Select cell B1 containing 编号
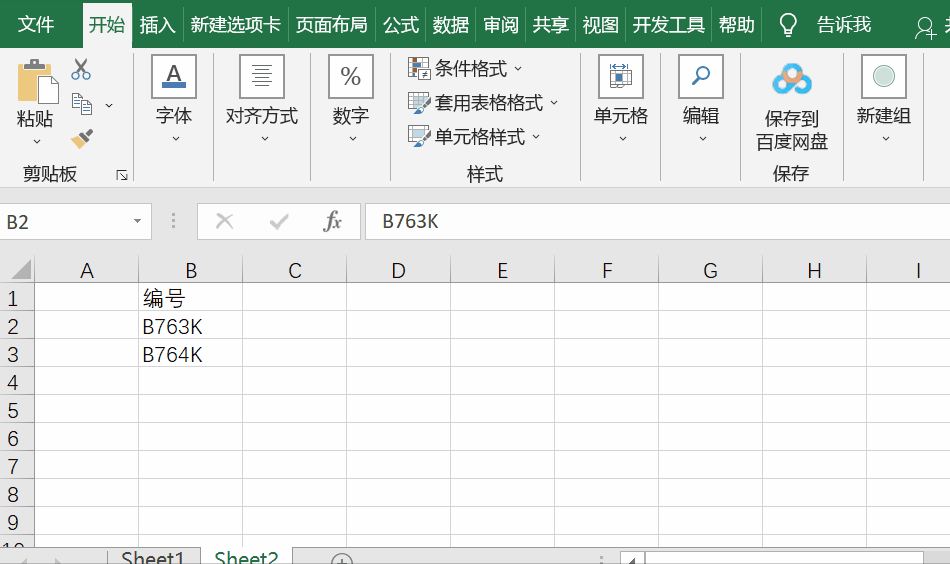The height and width of the screenshot is (564, 950). click(x=190, y=297)
